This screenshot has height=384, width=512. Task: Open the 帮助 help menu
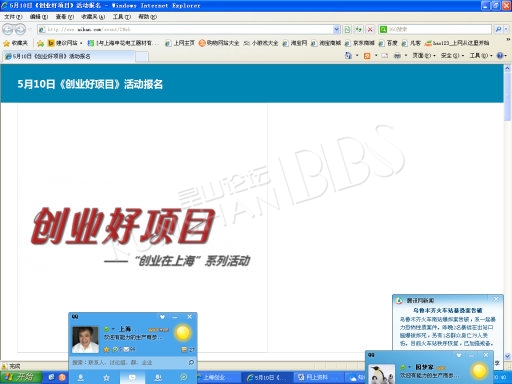(x=147, y=16)
